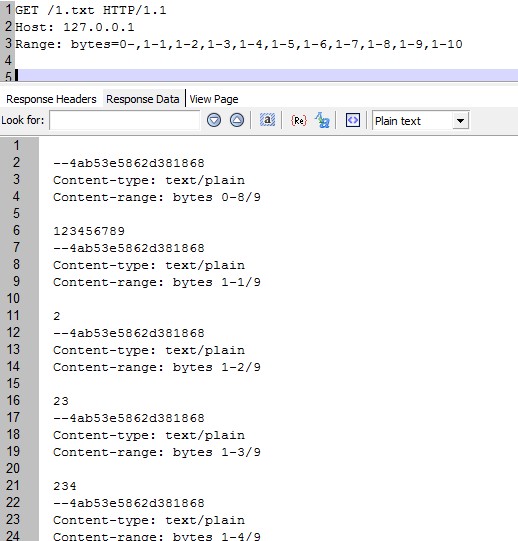
Task: Click the Content-range bytes 0-8/9 line
Action: tap(157, 197)
